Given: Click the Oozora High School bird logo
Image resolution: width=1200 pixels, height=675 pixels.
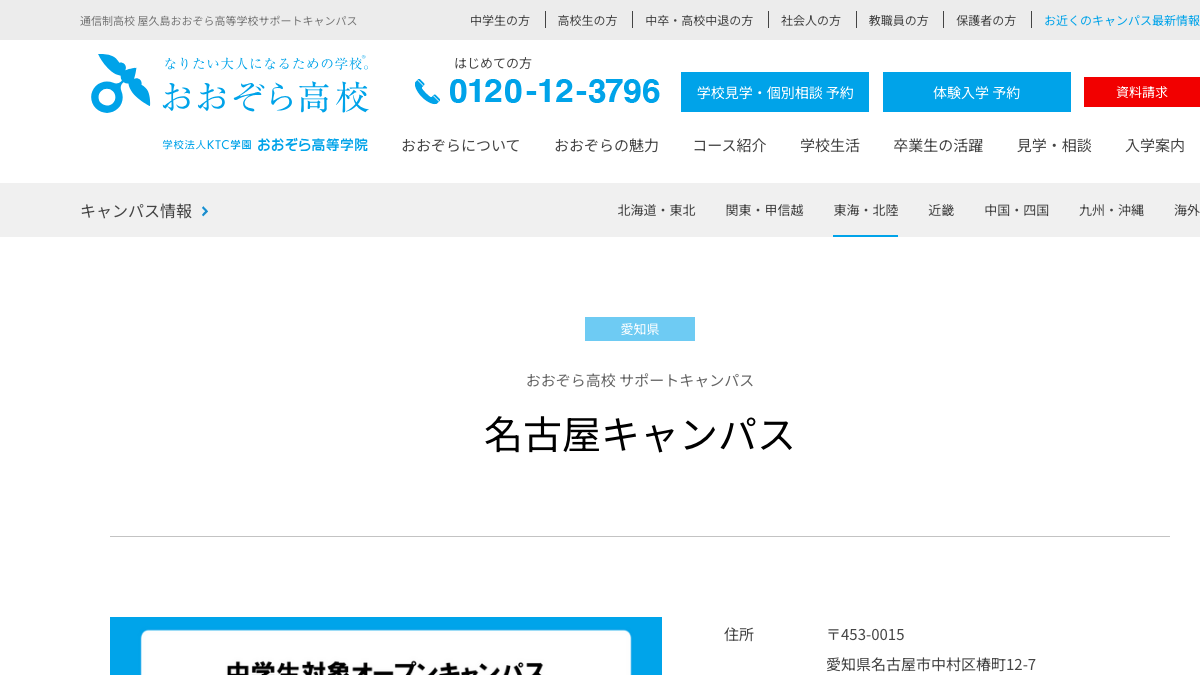Looking at the screenshot, I should pos(120,83).
